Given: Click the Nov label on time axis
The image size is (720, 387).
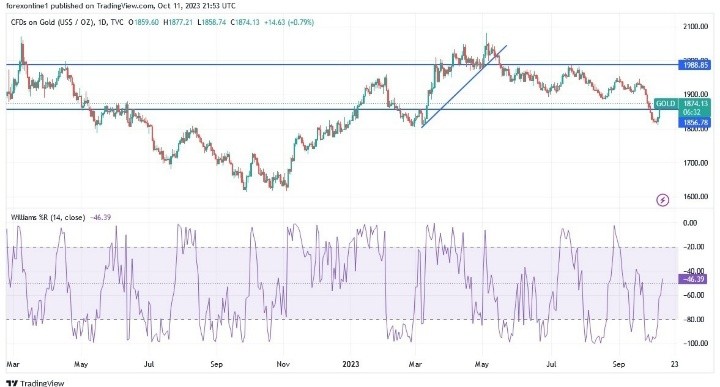Looking at the screenshot, I should click(283, 365).
